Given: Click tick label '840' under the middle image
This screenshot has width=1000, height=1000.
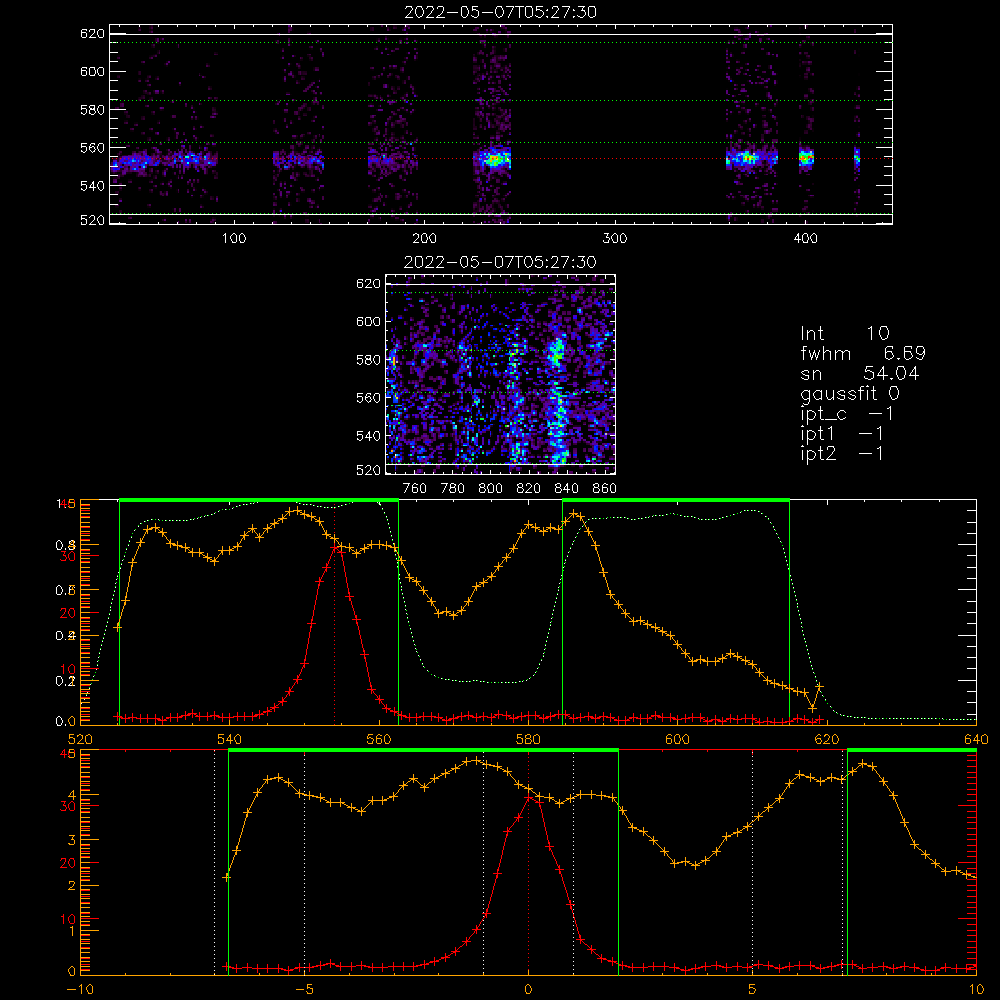Looking at the screenshot, I should tap(566, 489).
